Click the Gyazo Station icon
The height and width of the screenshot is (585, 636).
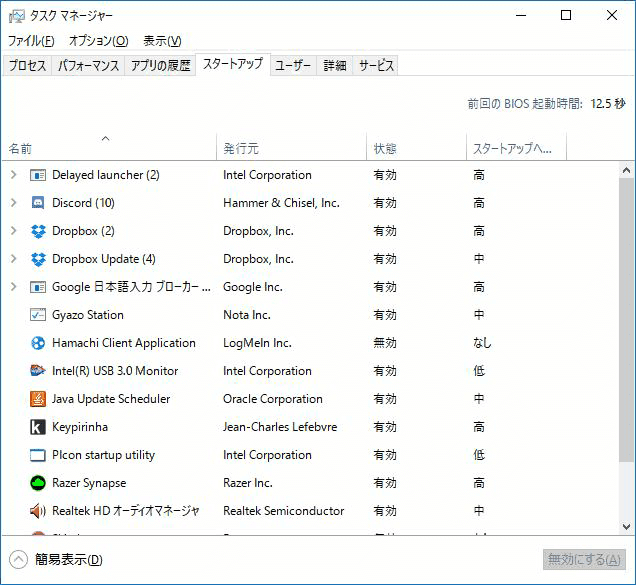pyautogui.click(x=38, y=315)
